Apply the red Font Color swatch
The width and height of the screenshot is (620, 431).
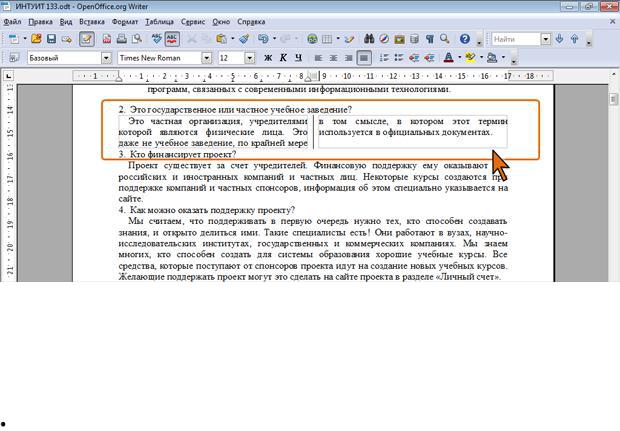[x=449, y=58]
